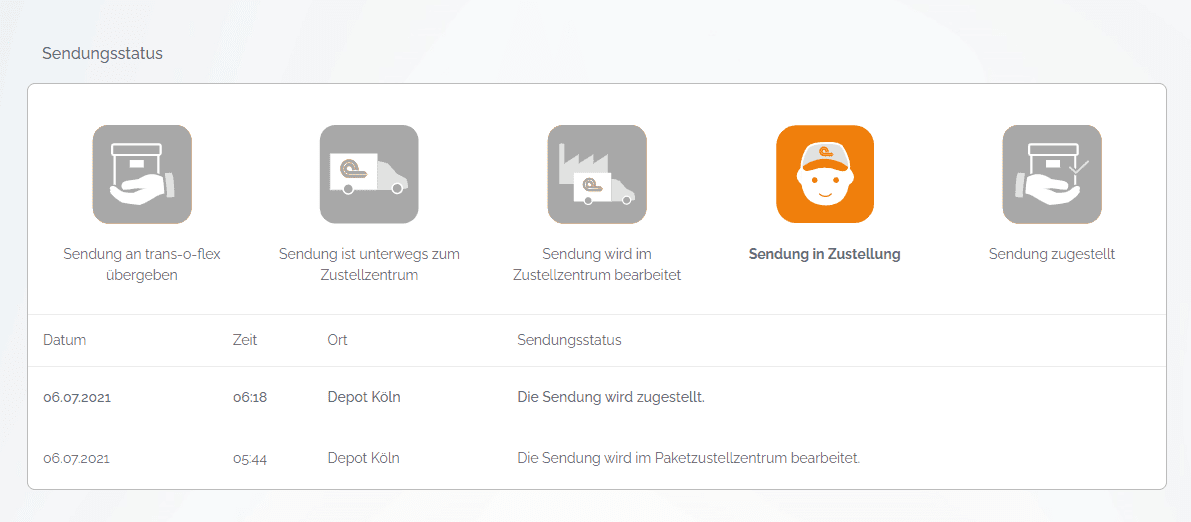Click the Paketzustellzentrum status message
This screenshot has height=522, width=1191.
click(x=688, y=459)
